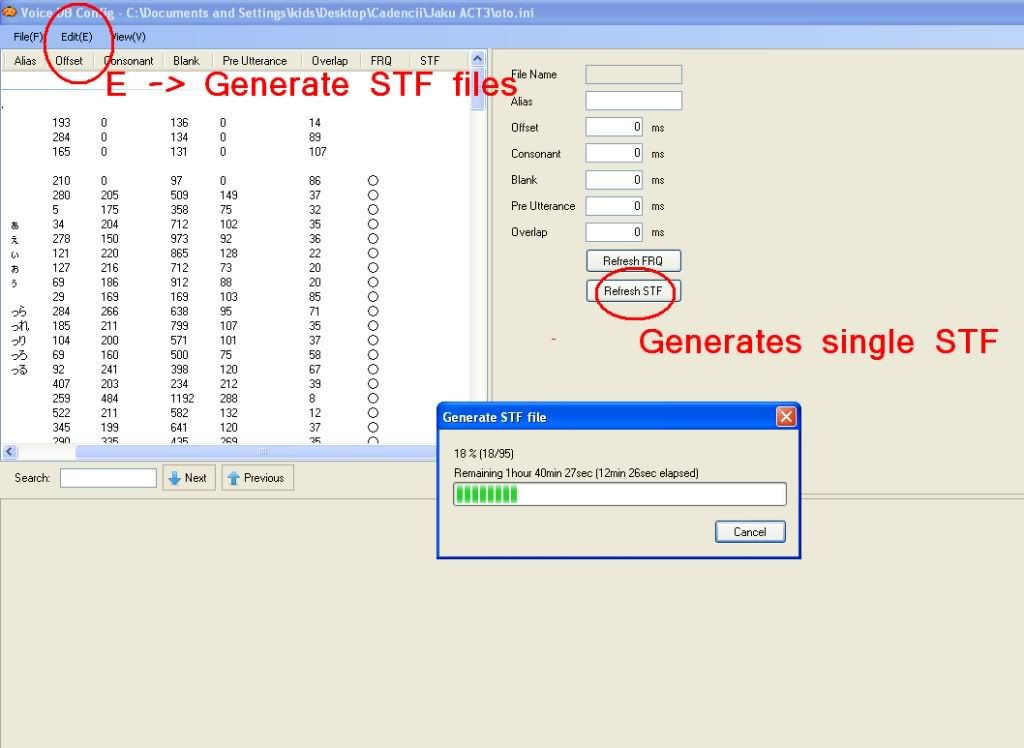Click the Search text field
This screenshot has height=748, width=1024.
click(x=108, y=478)
